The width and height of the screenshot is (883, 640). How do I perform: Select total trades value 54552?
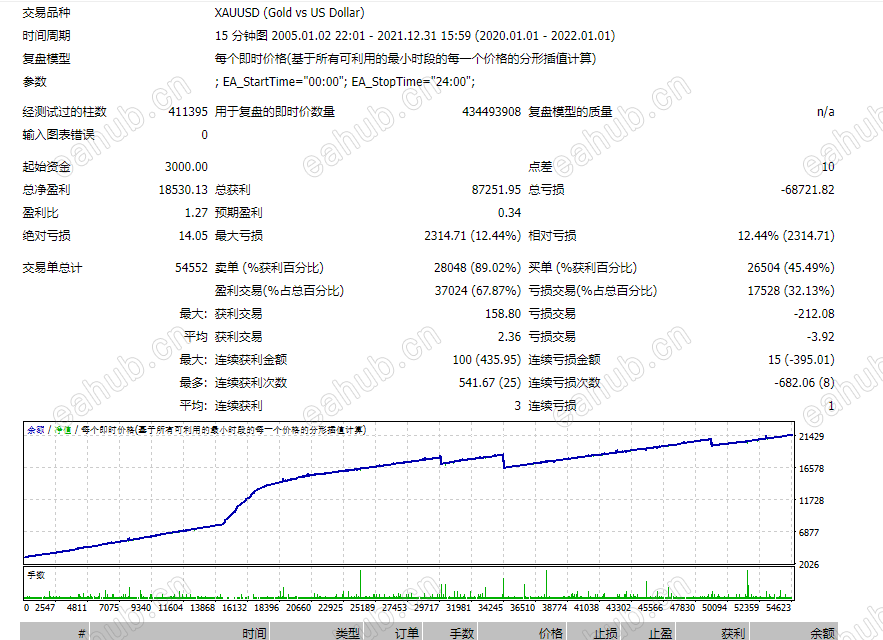tap(191, 268)
